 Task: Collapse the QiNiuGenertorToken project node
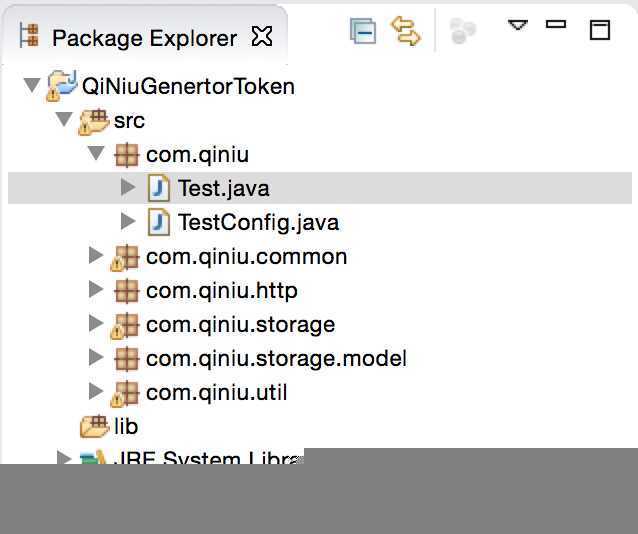pos(32,85)
